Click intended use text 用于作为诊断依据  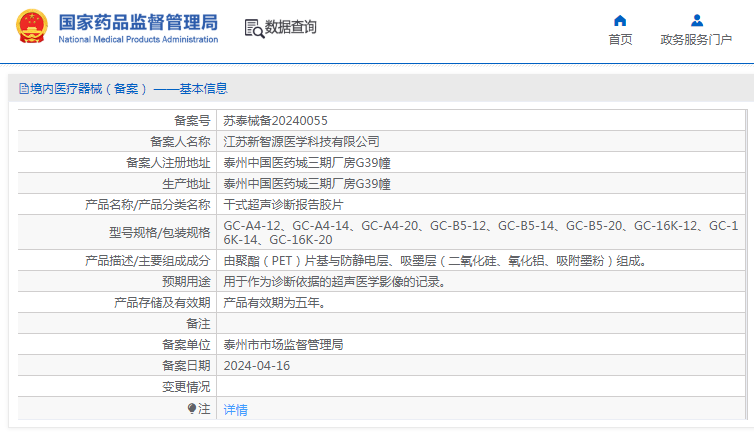(x=335, y=282)
